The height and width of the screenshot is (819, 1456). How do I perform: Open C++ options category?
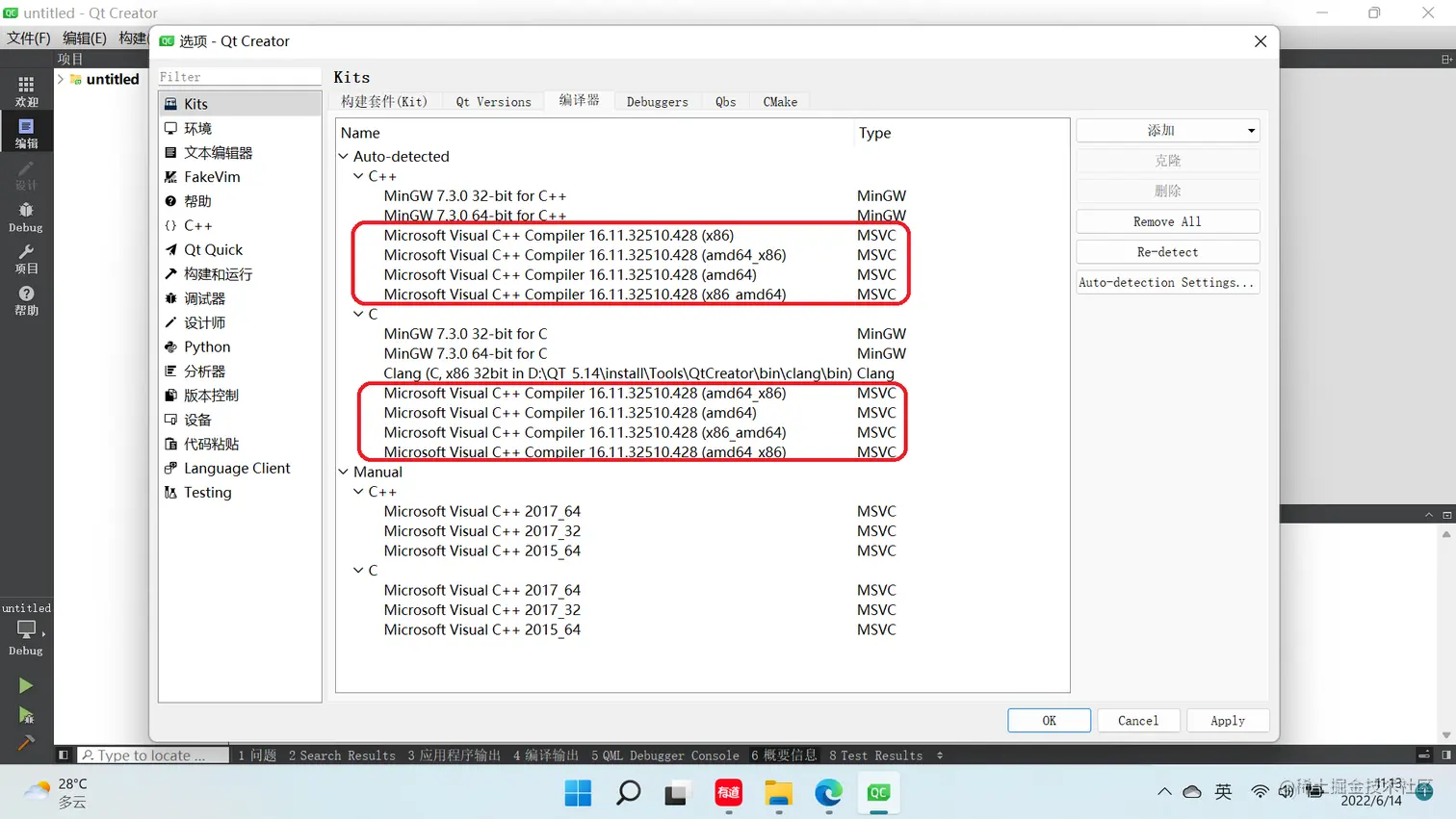(x=240, y=225)
